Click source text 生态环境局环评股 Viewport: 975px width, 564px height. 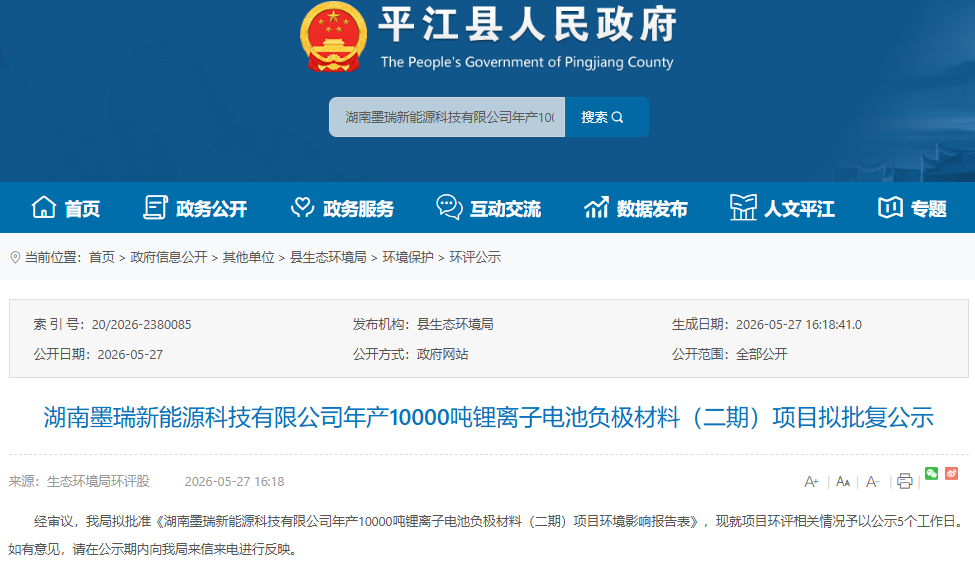(x=98, y=482)
